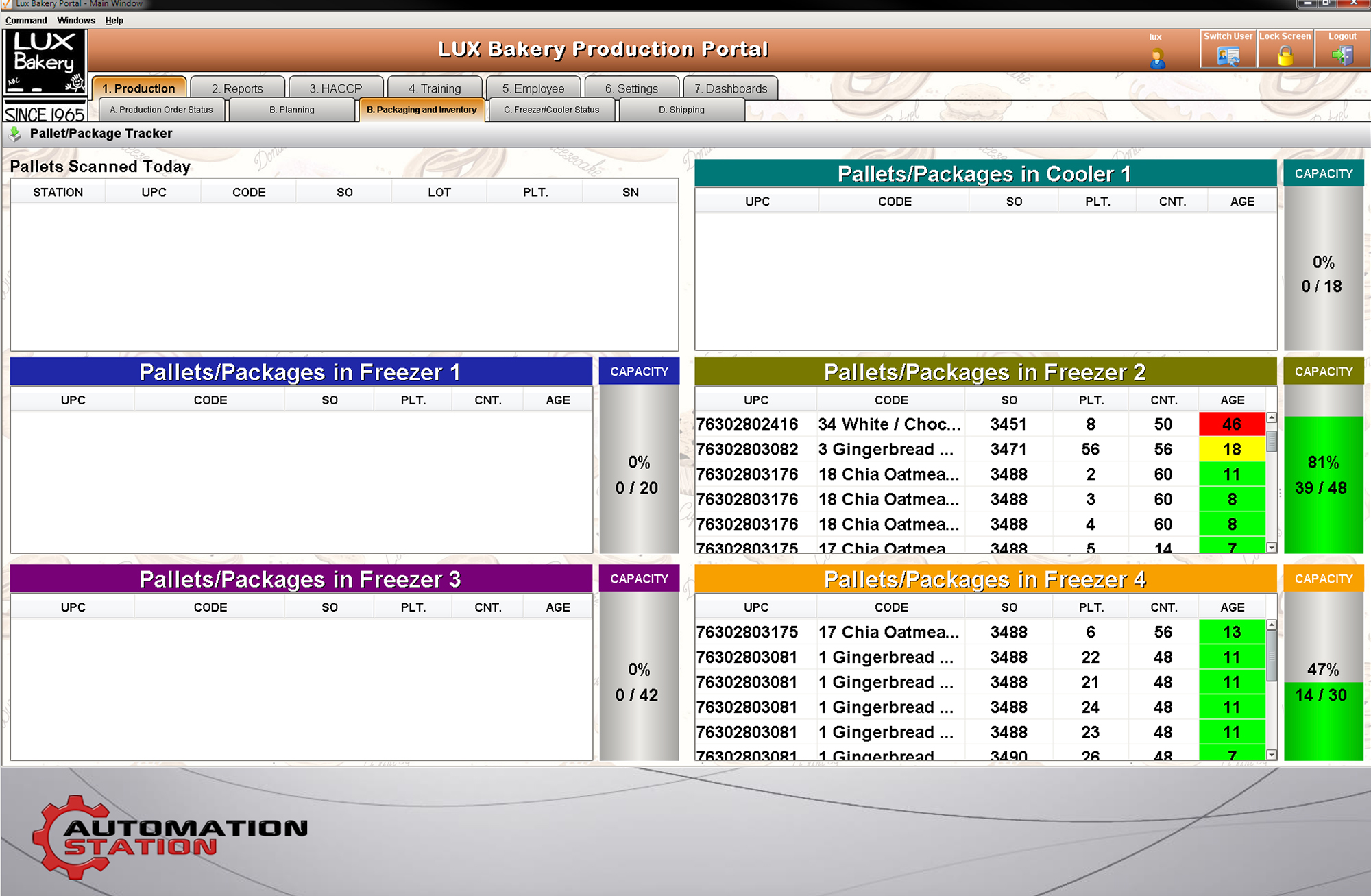Open the Help menu

114,20
